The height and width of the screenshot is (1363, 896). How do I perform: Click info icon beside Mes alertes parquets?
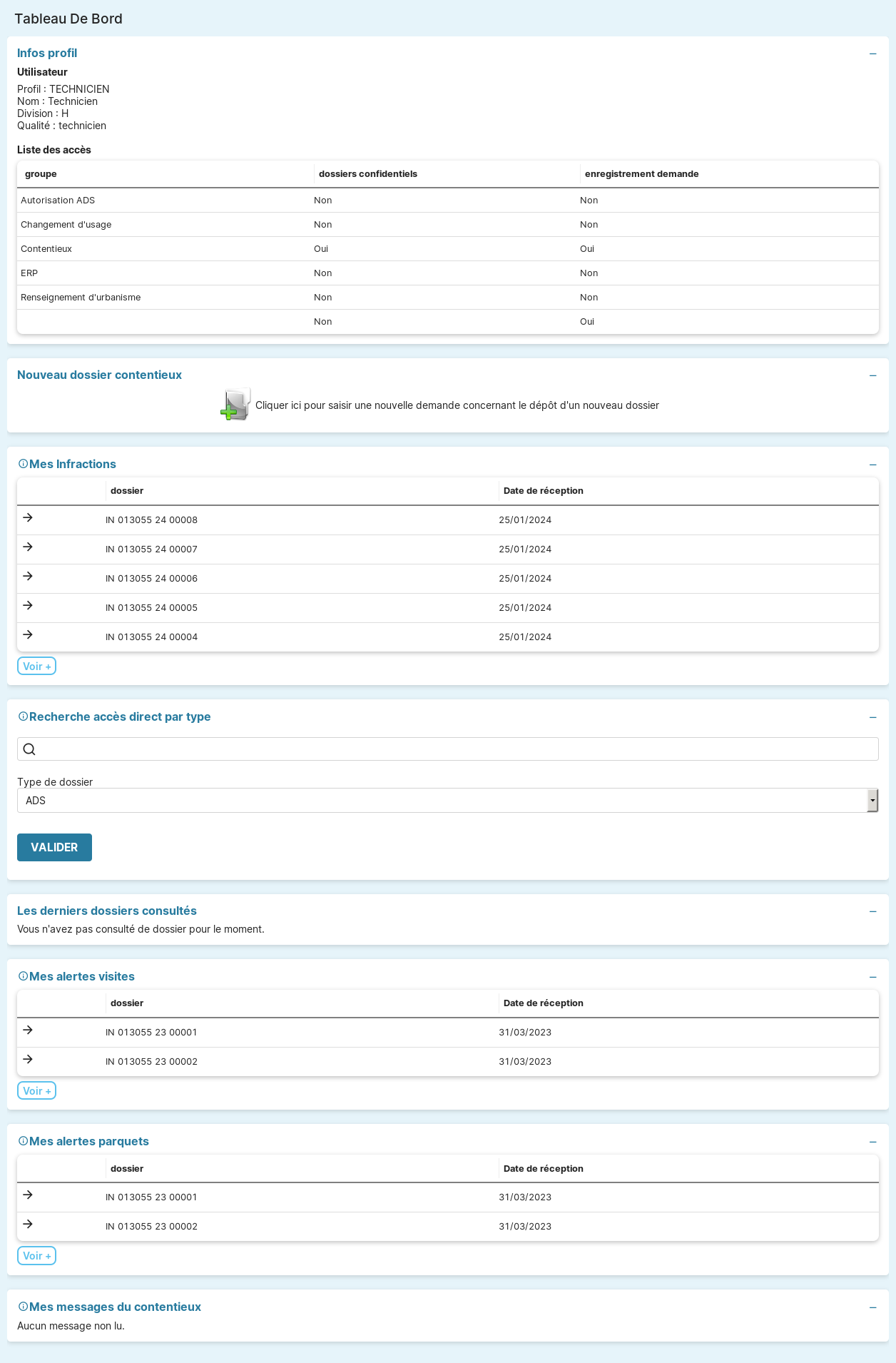[x=23, y=1141]
